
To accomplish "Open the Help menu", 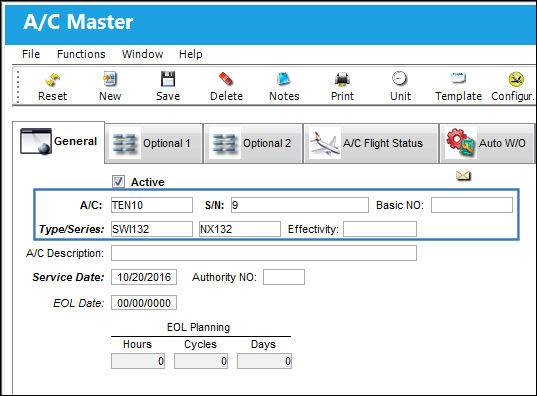I will (x=191, y=54).
